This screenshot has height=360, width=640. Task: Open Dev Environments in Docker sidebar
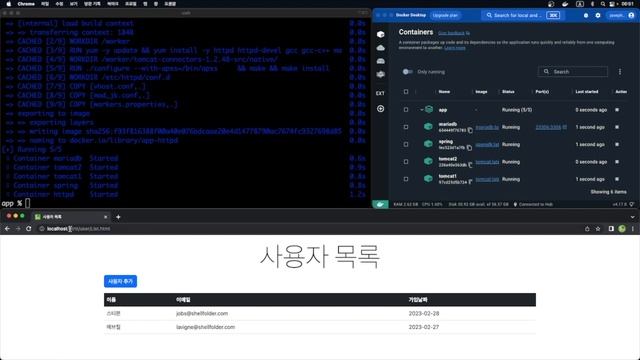pos(380,74)
